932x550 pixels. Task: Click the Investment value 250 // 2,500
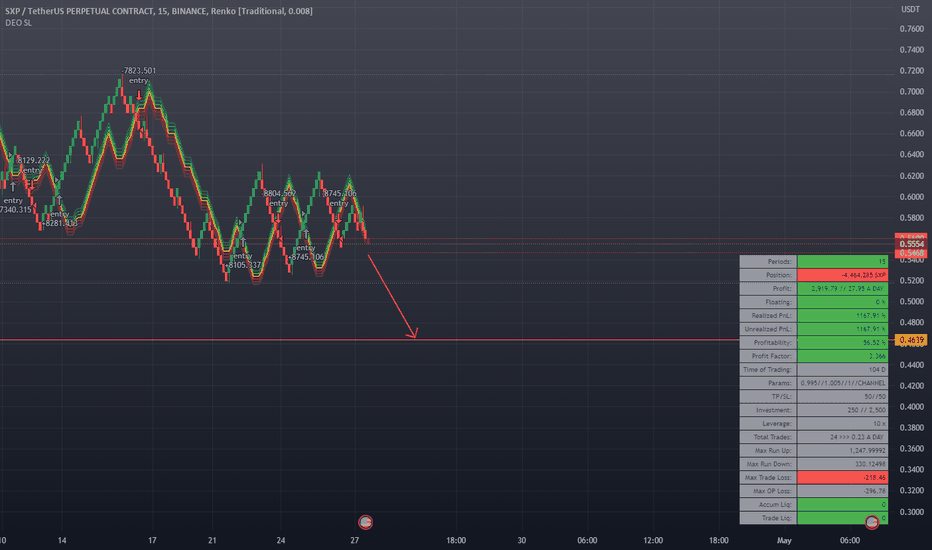tap(843, 410)
